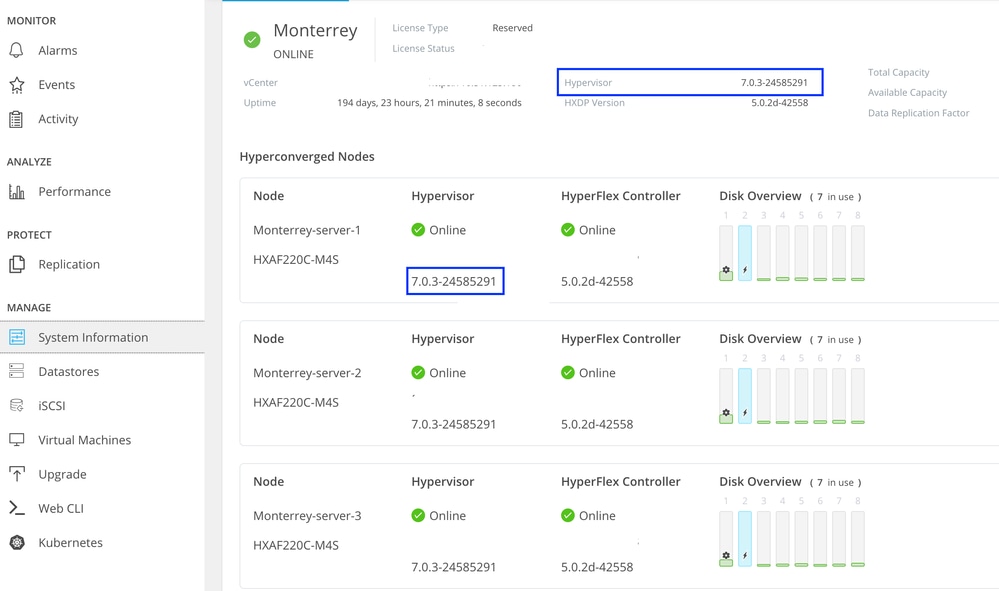
Task: Click the Data Replication Factor label
Action: pos(918,113)
